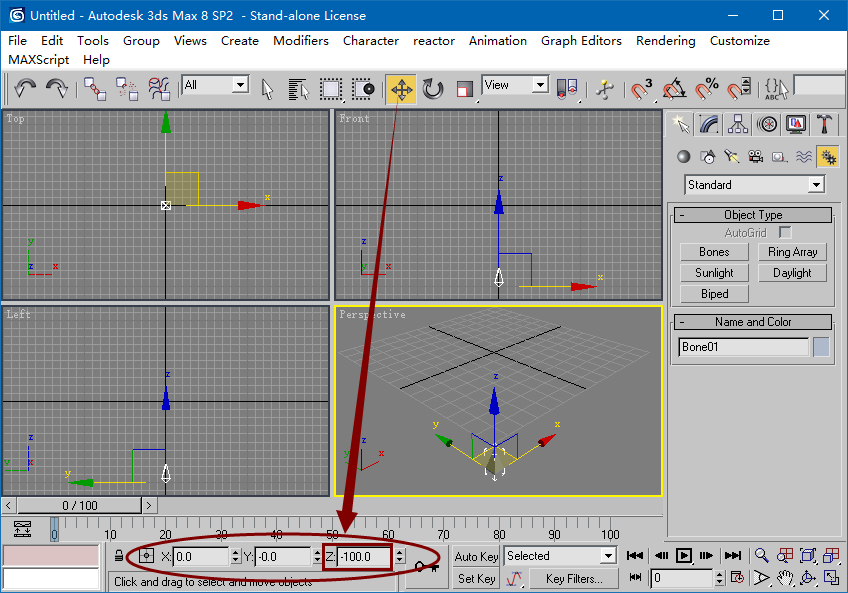Toggle the Spinner Snap icon
848x593 pixels.
[x=738, y=89]
